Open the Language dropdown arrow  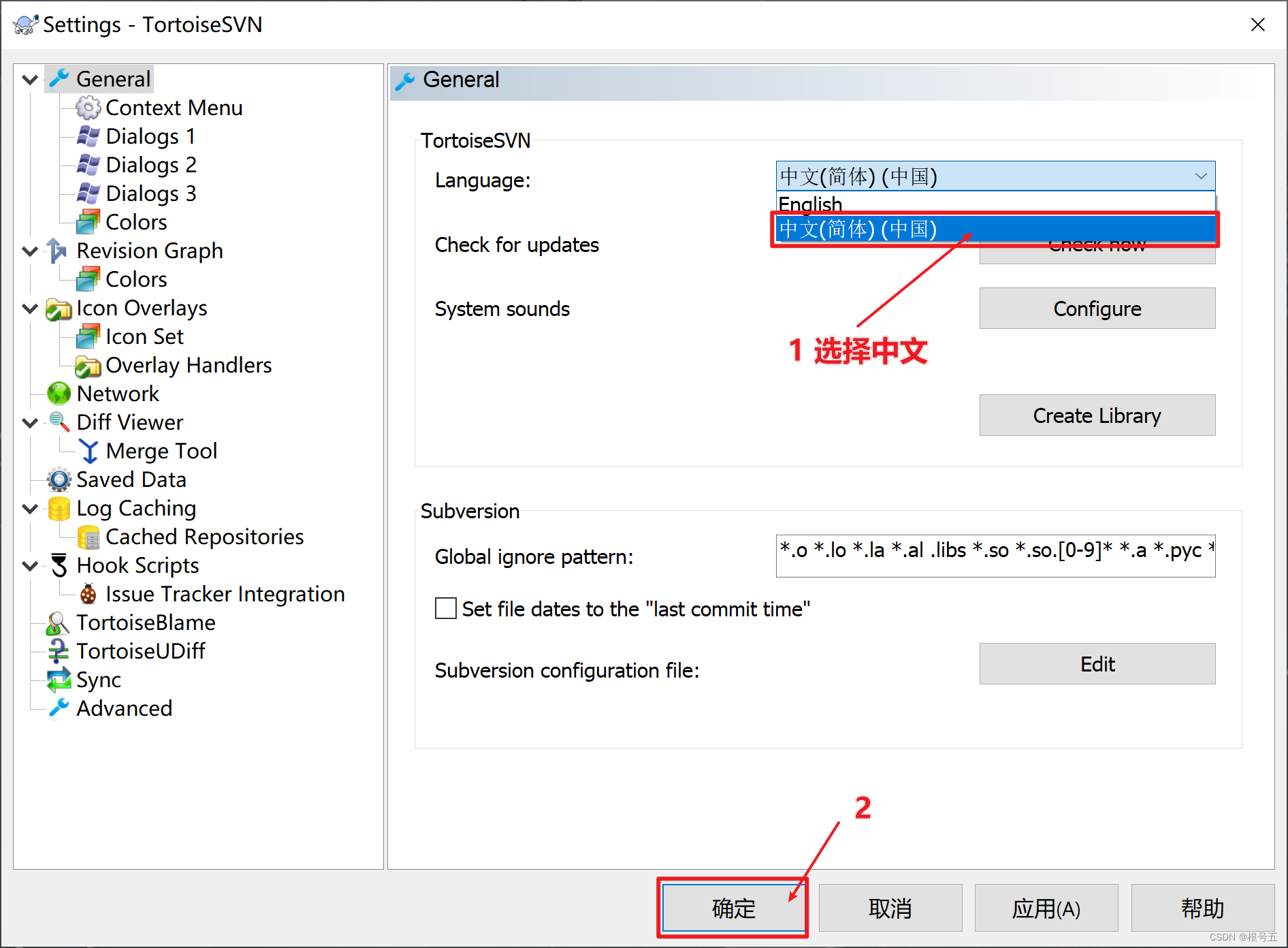click(1201, 176)
